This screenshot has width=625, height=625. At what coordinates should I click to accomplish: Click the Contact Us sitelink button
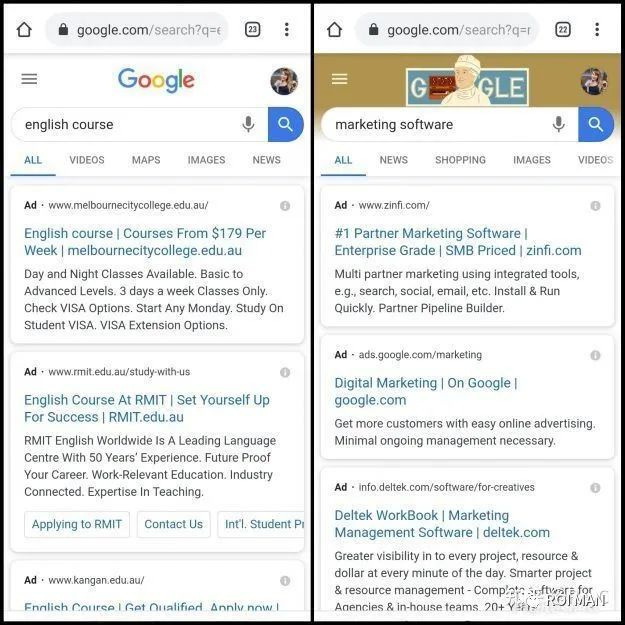click(x=173, y=524)
